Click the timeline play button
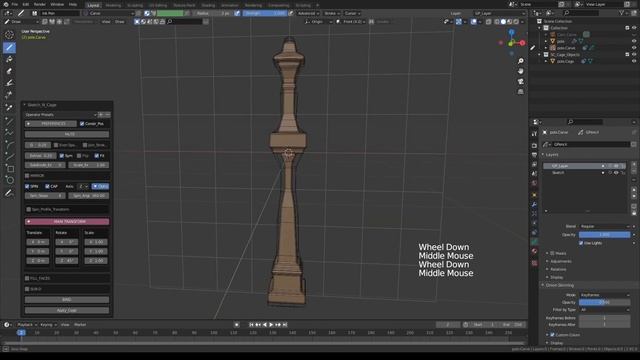 click(271, 324)
